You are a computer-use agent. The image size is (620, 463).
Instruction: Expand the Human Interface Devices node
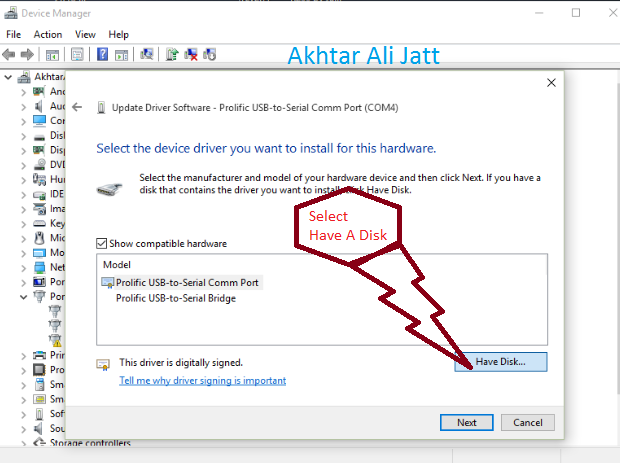(x=23, y=180)
